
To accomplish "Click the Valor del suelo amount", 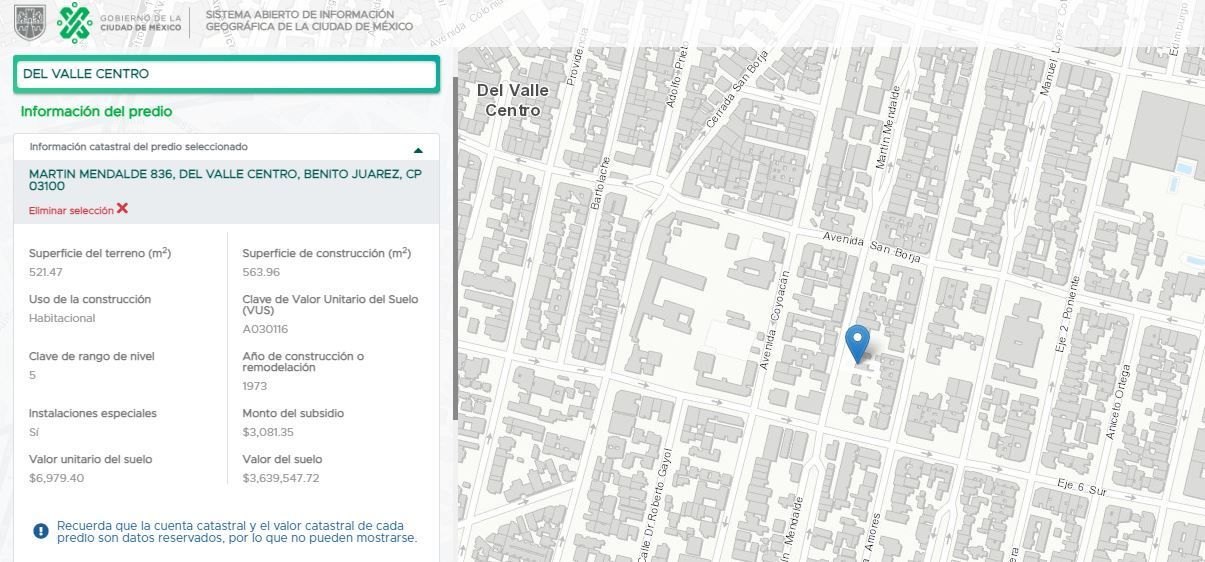I will click(x=281, y=478).
